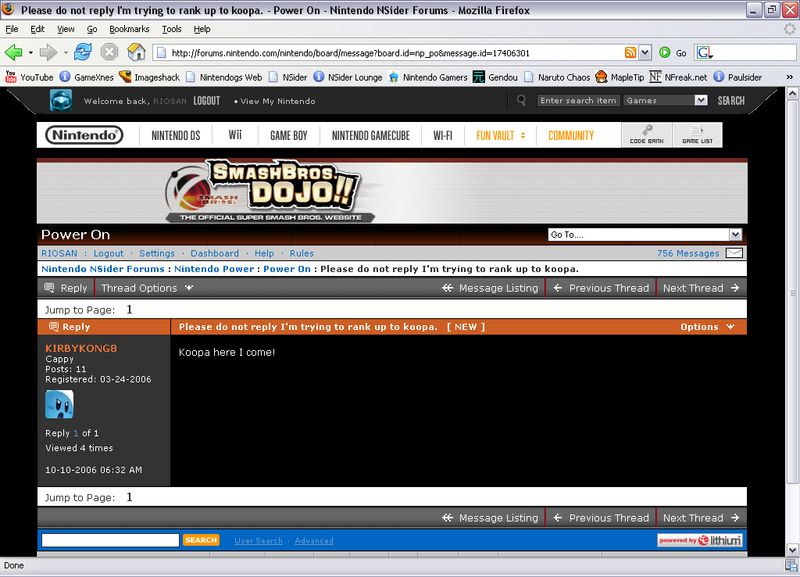Open the KIRBYKONG8 profile link
The height and width of the screenshot is (577, 800).
[x=81, y=348]
